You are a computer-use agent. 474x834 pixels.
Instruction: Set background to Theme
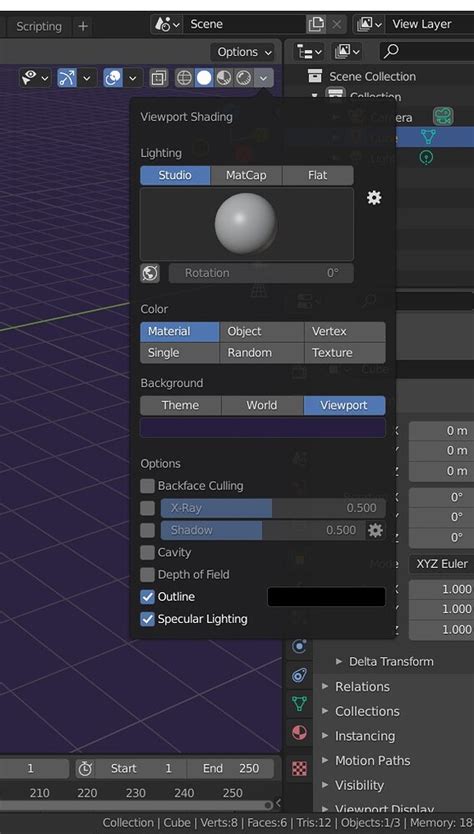point(180,405)
